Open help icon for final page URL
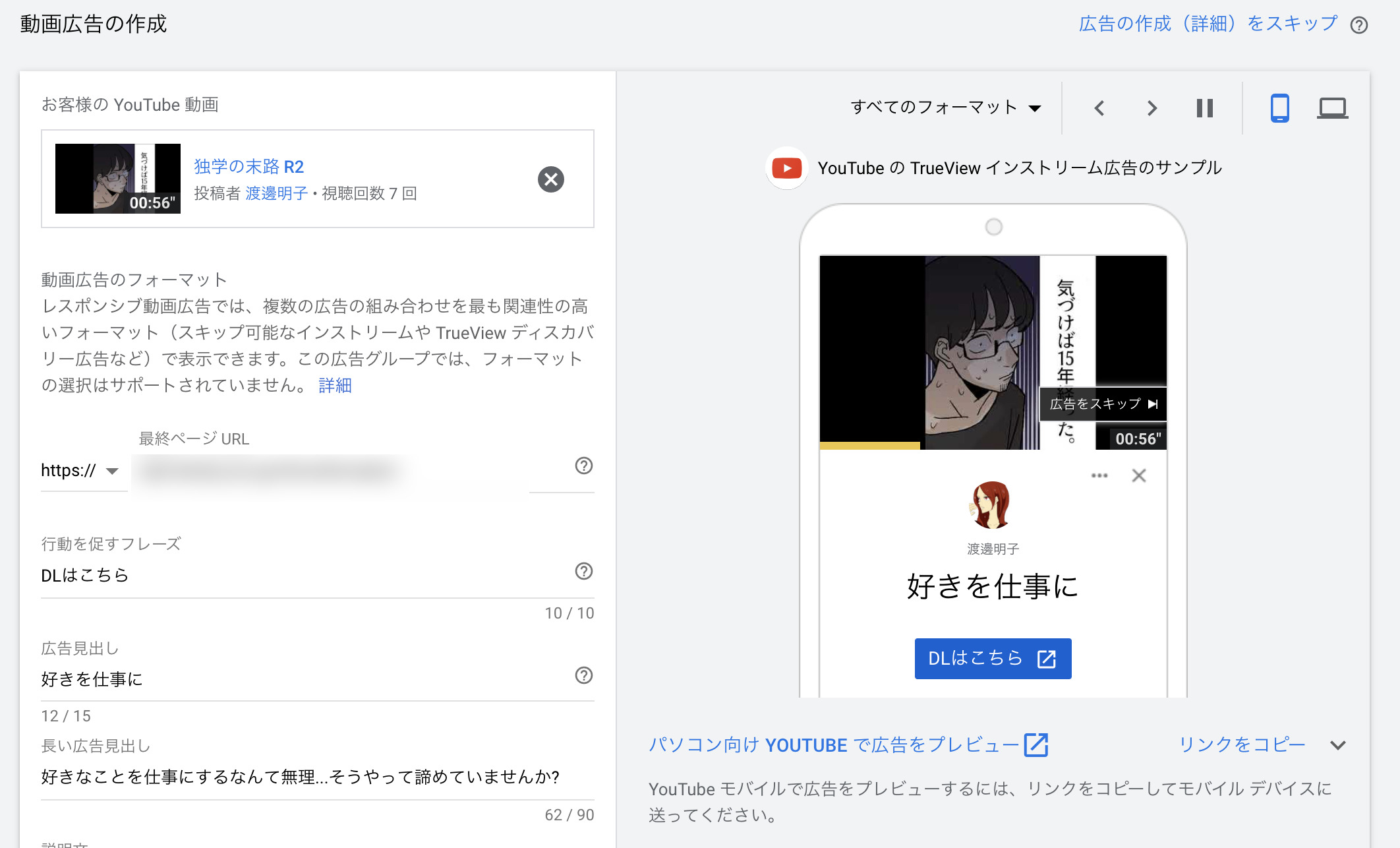This screenshot has width=1400, height=848. tap(583, 466)
